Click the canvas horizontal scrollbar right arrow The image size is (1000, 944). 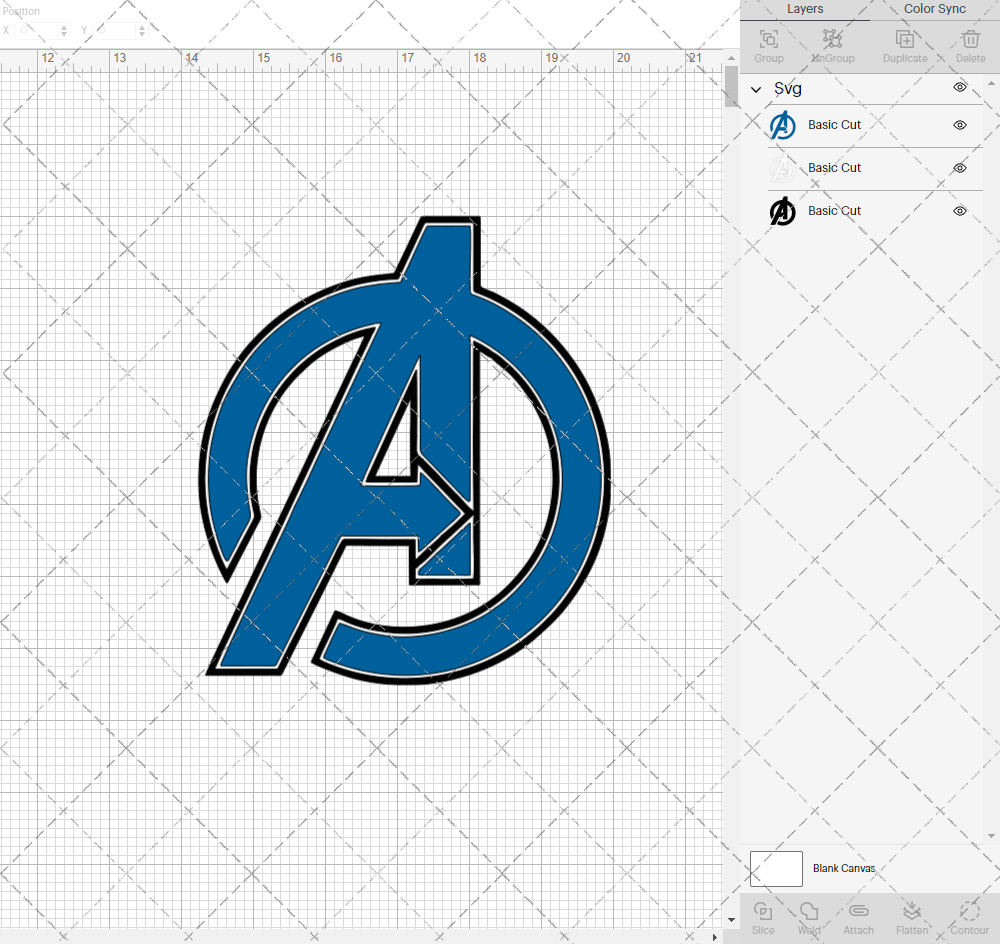tap(714, 937)
